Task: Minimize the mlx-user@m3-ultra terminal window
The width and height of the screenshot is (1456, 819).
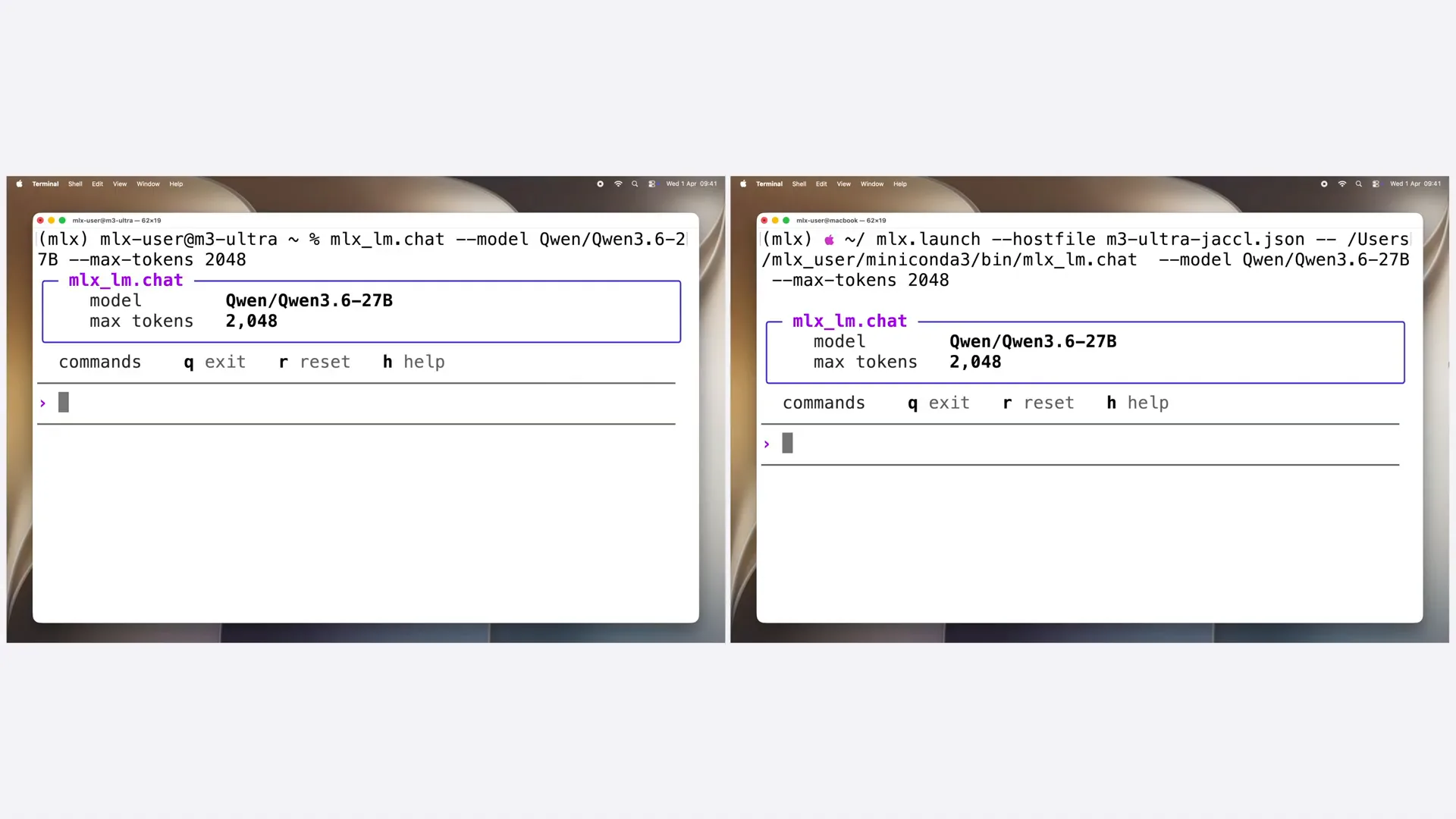Action: click(51, 221)
